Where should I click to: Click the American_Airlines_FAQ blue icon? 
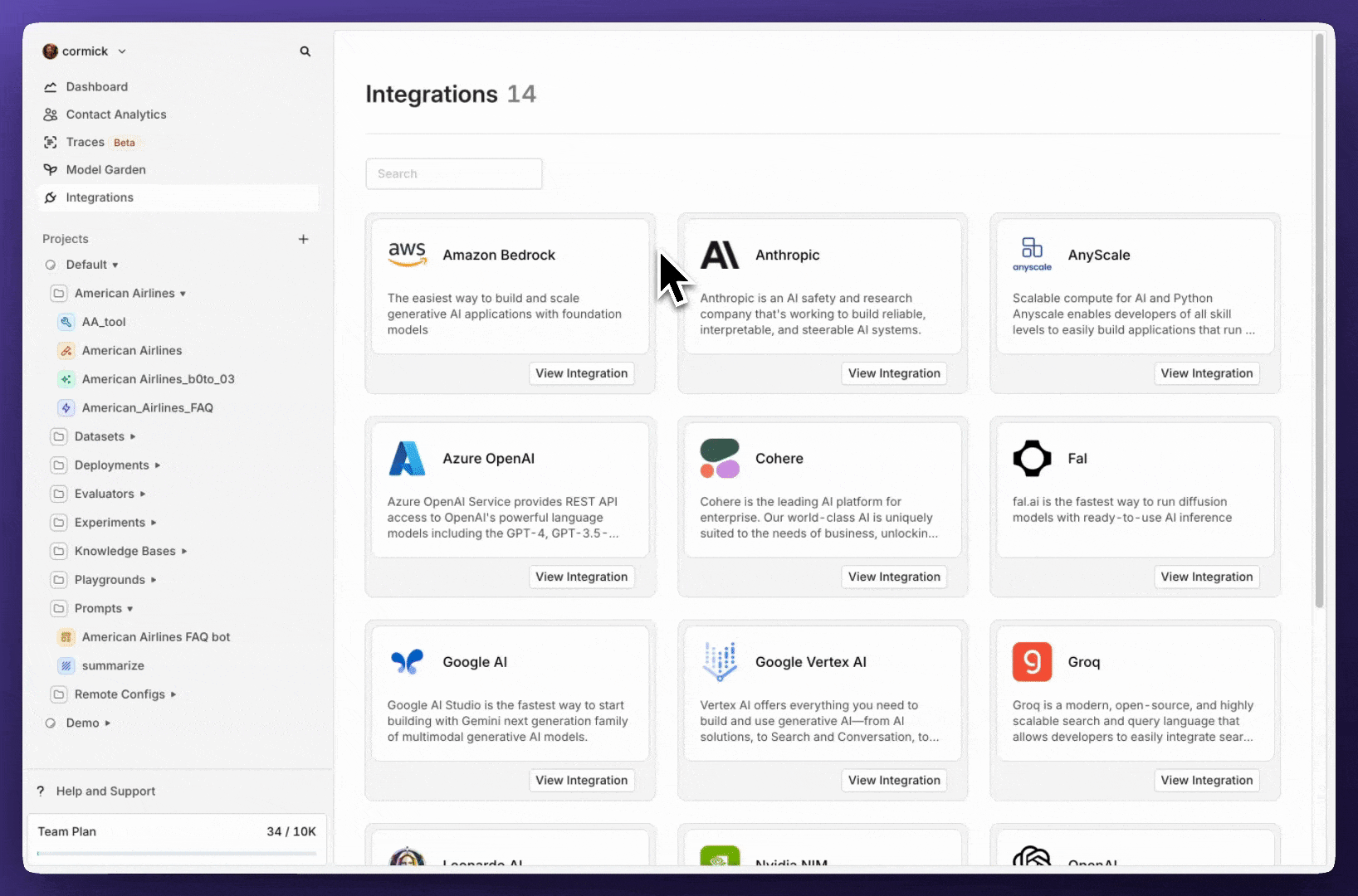click(x=66, y=407)
